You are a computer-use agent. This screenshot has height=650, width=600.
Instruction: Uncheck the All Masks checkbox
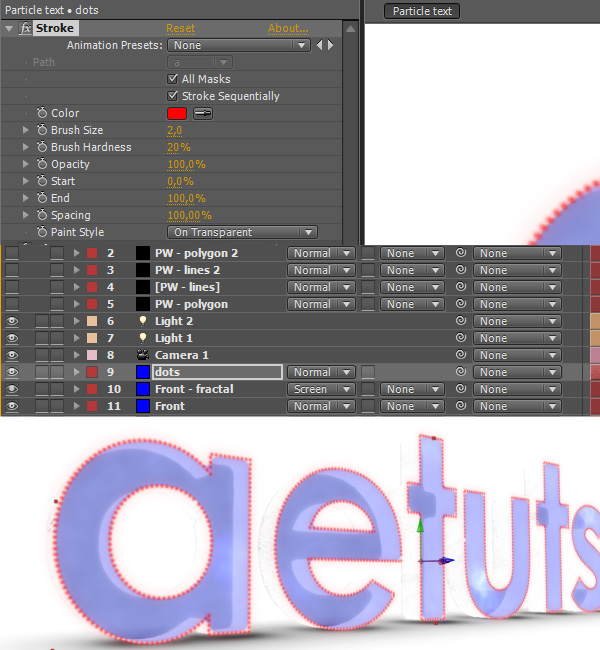coord(172,79)
